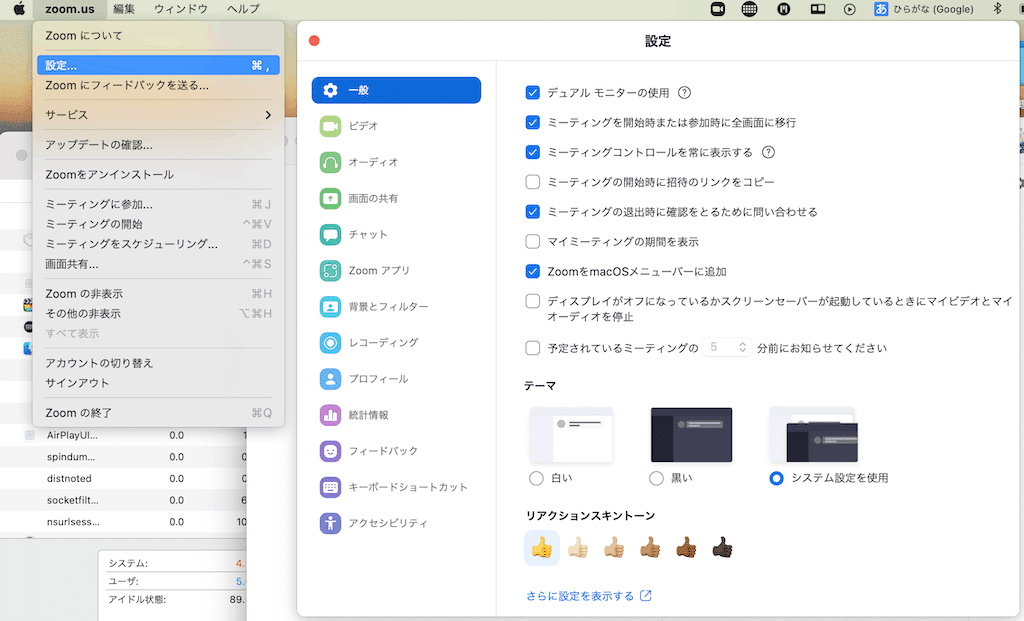Click the play circle icon in menu bar

(x=850, y=9)
